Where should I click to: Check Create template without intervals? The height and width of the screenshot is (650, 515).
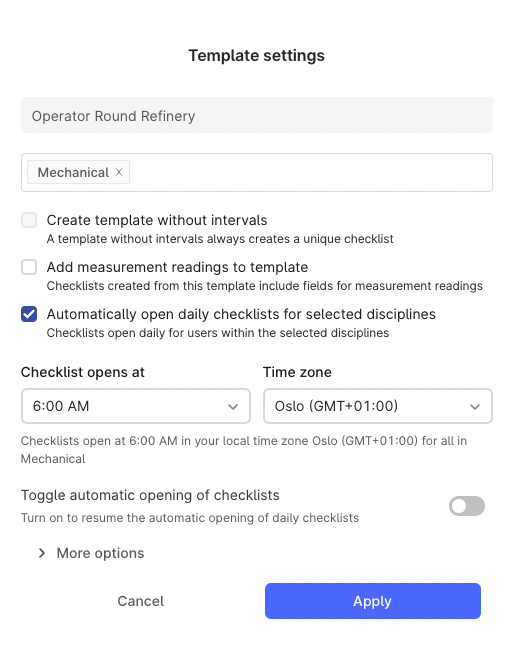click(29, 220)
